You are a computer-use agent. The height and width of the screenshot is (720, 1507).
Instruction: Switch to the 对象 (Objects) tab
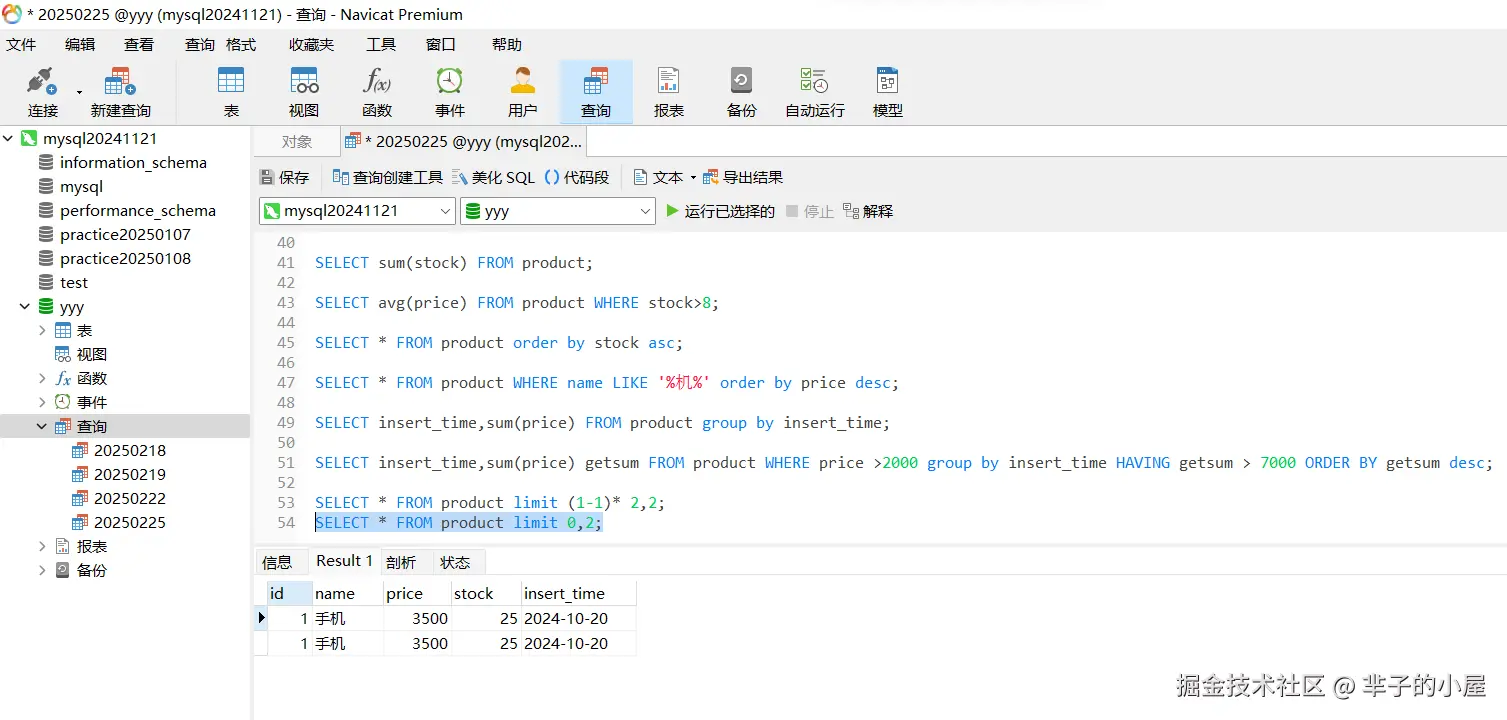pos(297,141)
